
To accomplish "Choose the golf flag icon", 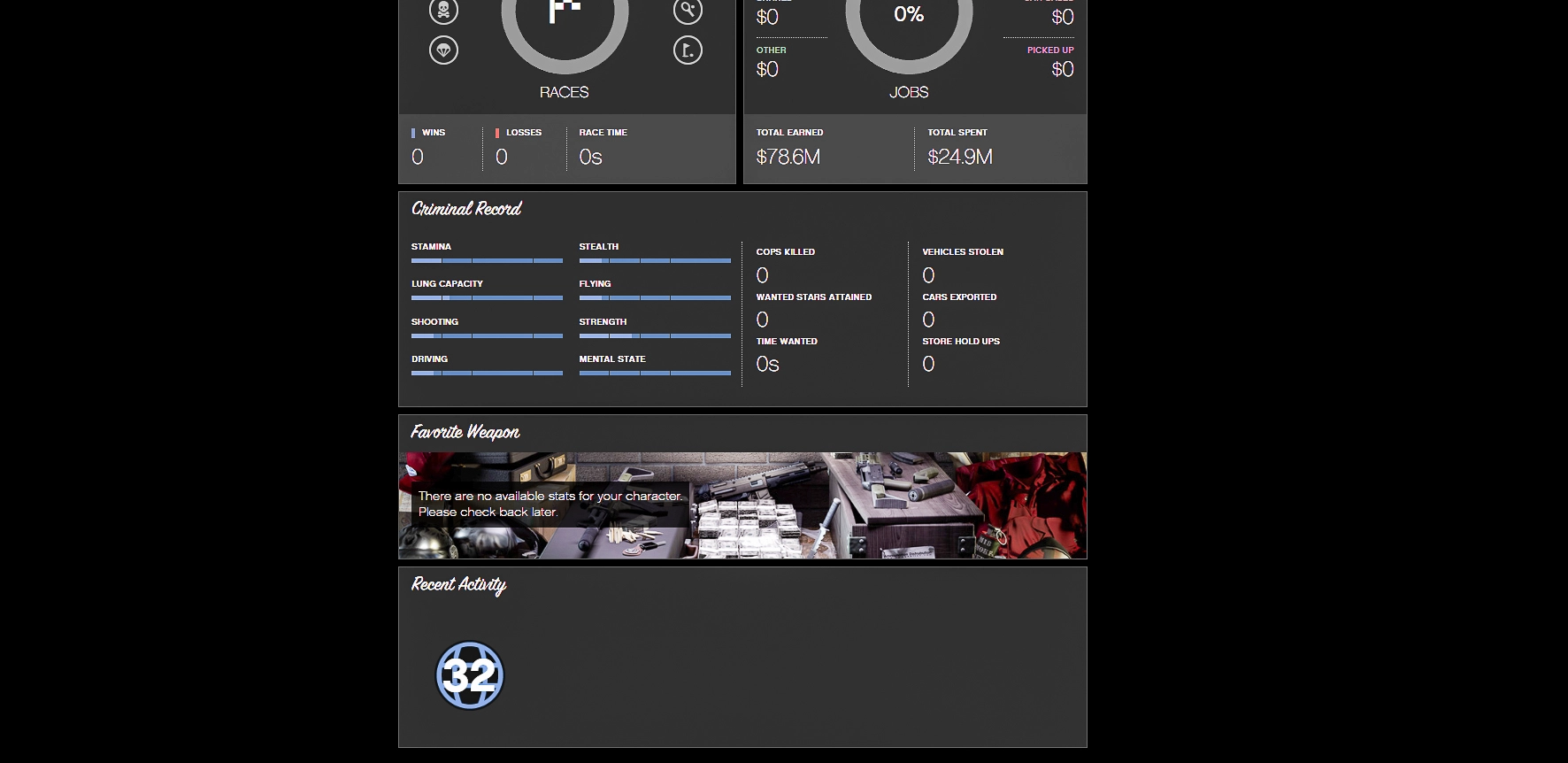I will coord(688,50).
